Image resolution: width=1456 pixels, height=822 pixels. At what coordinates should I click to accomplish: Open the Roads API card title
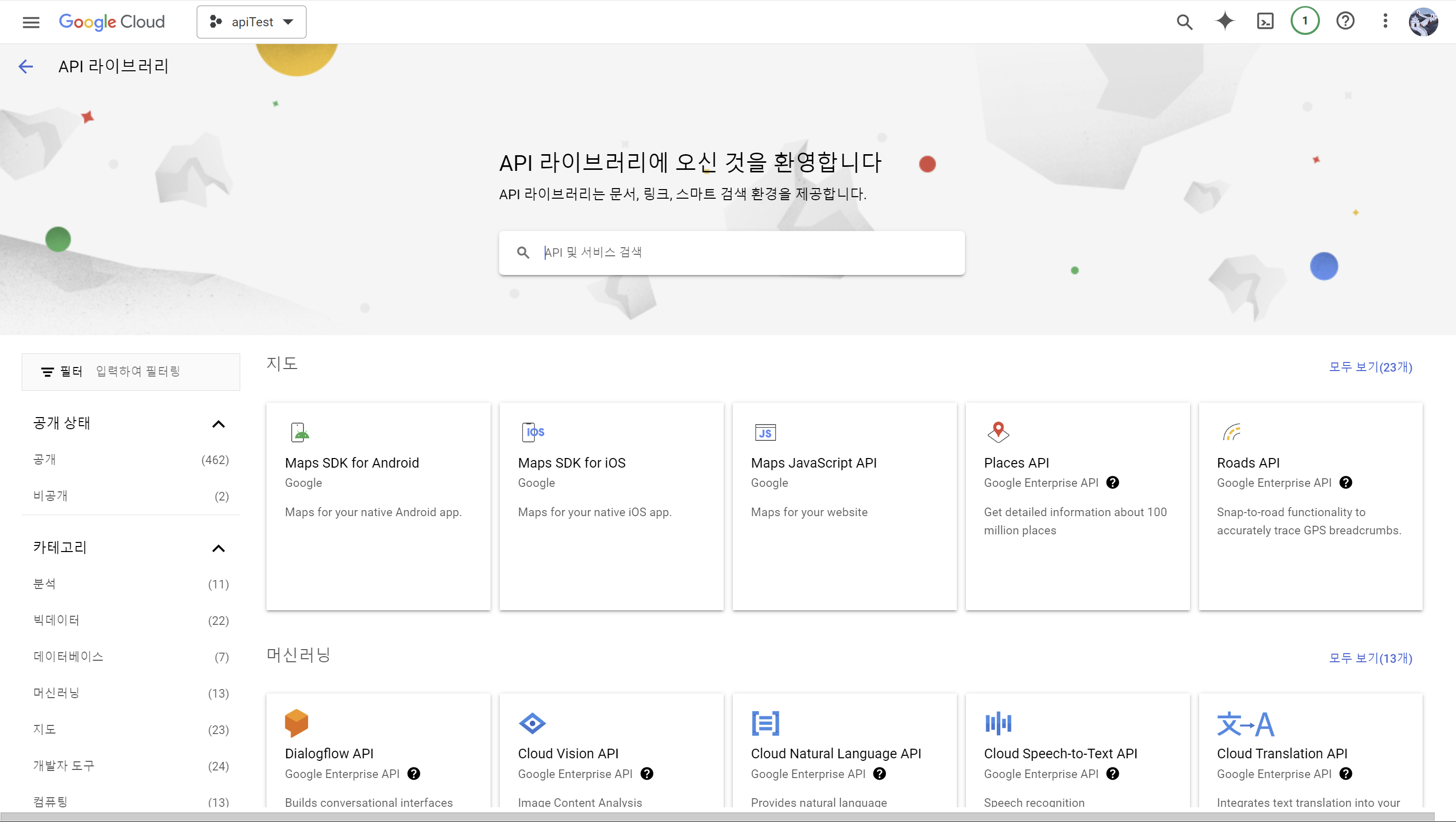(x=1248, y=463)
